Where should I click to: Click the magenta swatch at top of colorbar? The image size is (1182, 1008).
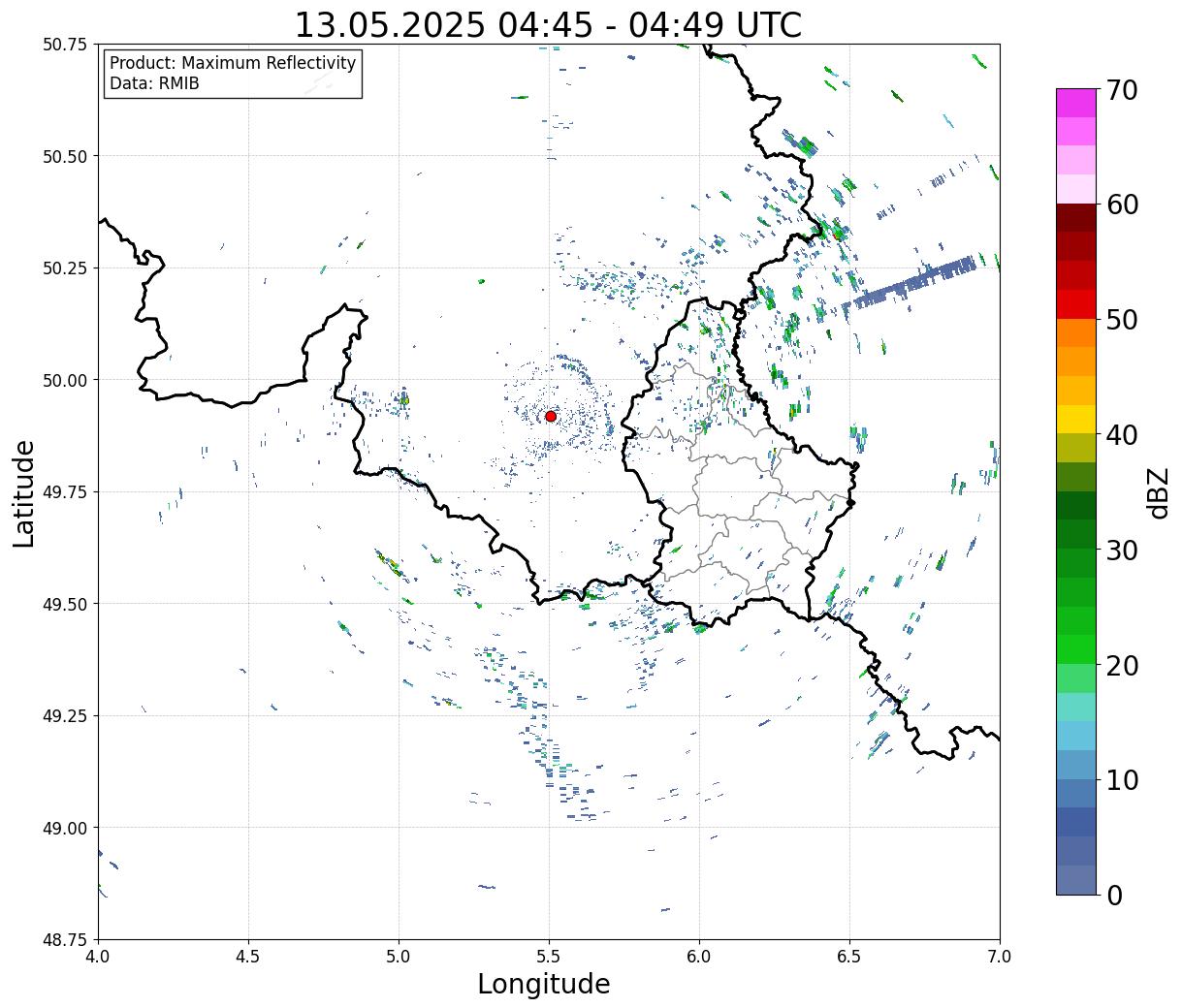tap(1076, 103)
